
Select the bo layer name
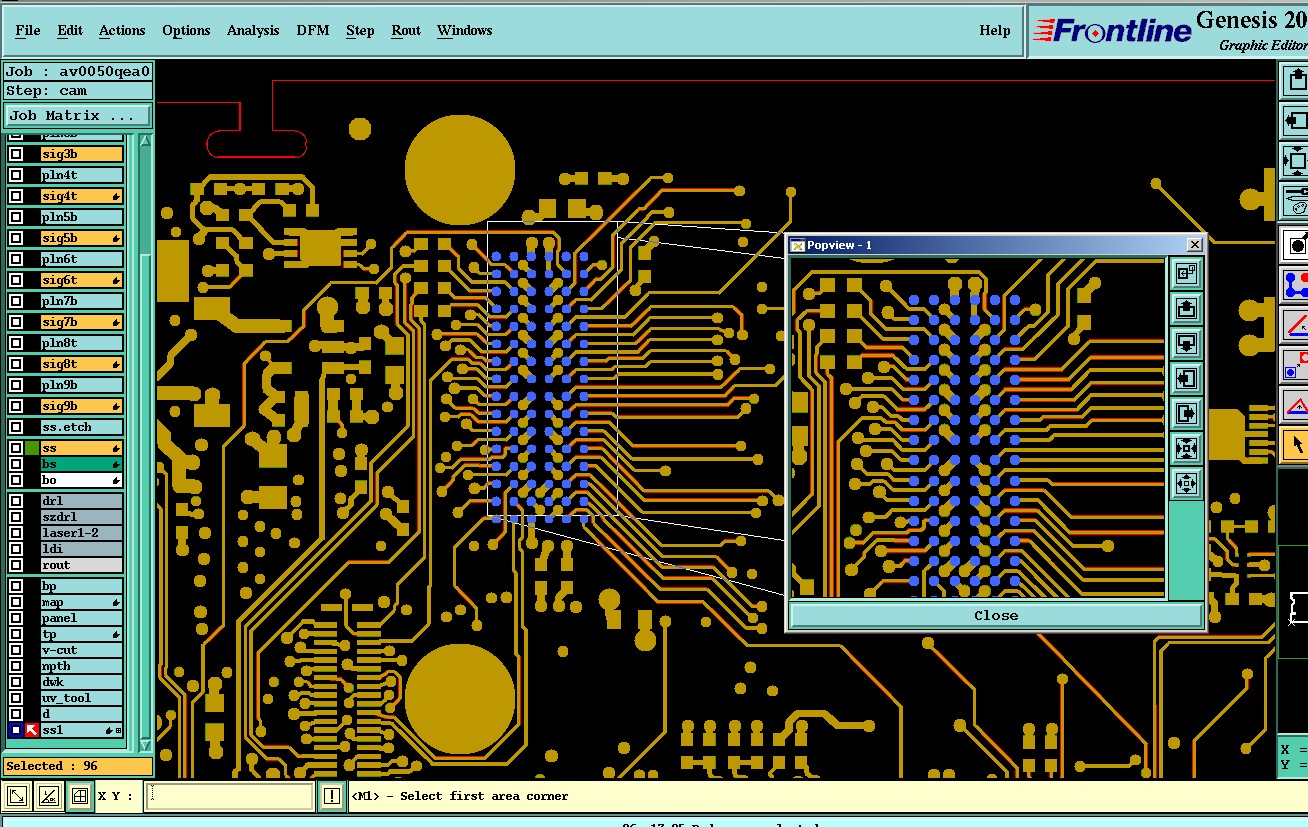pos(81,480)
